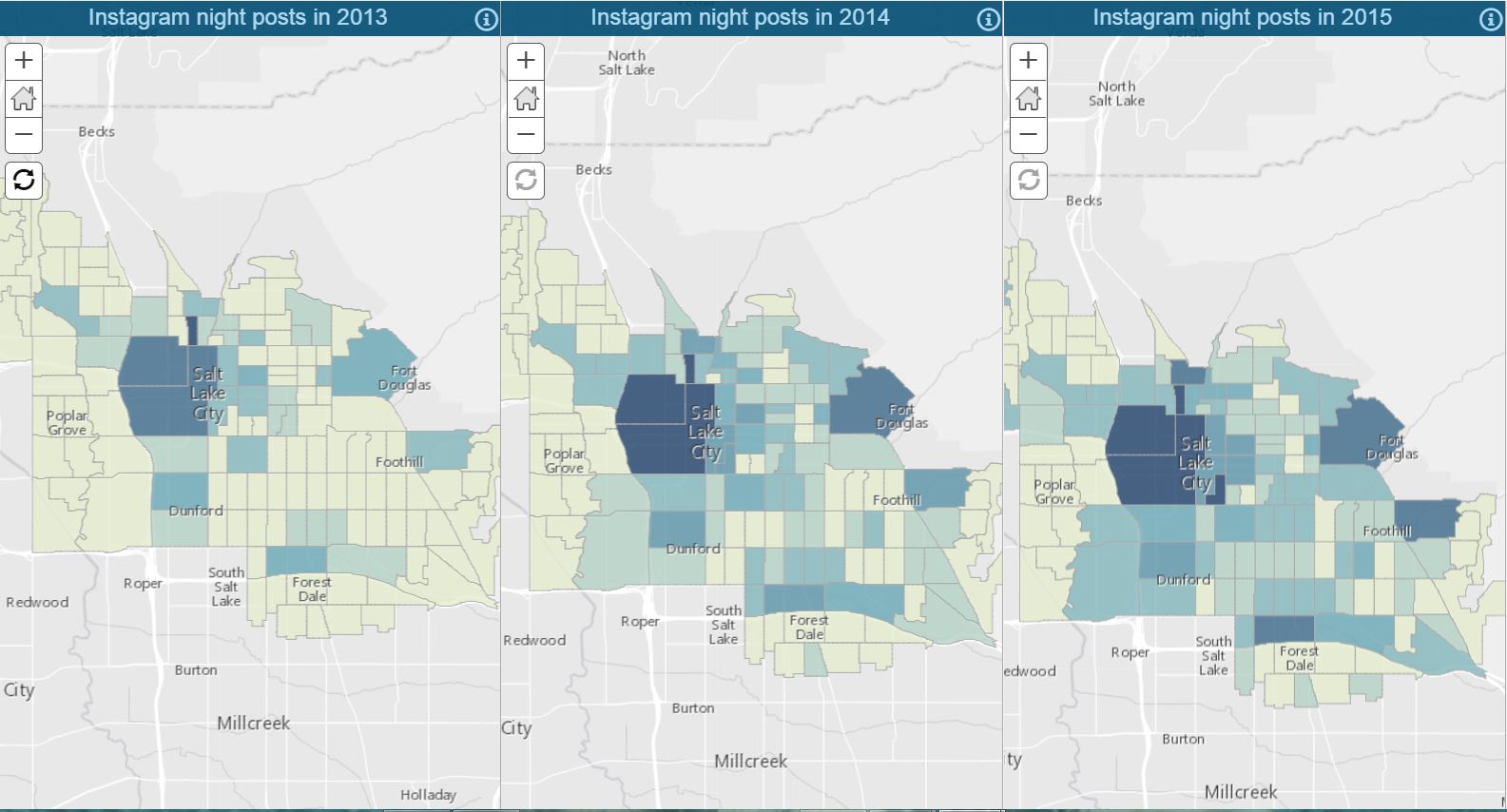
Task: Zoom in on the 2015 map
Action: pos(1028,61)
